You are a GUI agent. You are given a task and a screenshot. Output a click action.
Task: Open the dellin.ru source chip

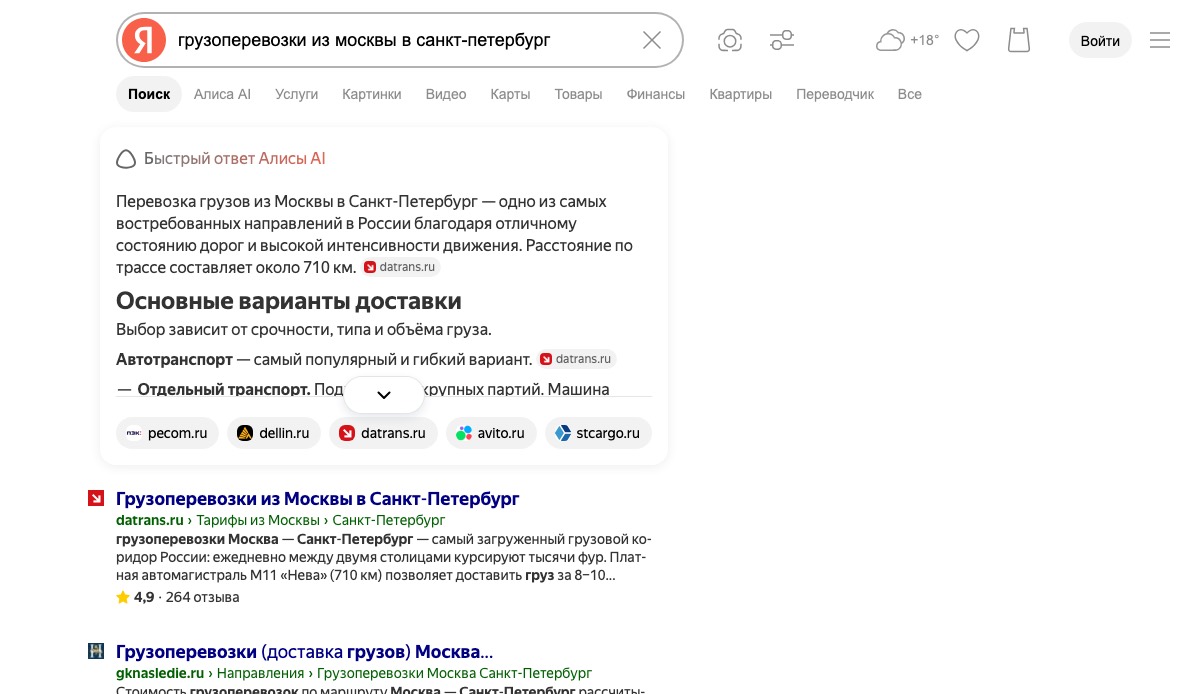(274, 433)
